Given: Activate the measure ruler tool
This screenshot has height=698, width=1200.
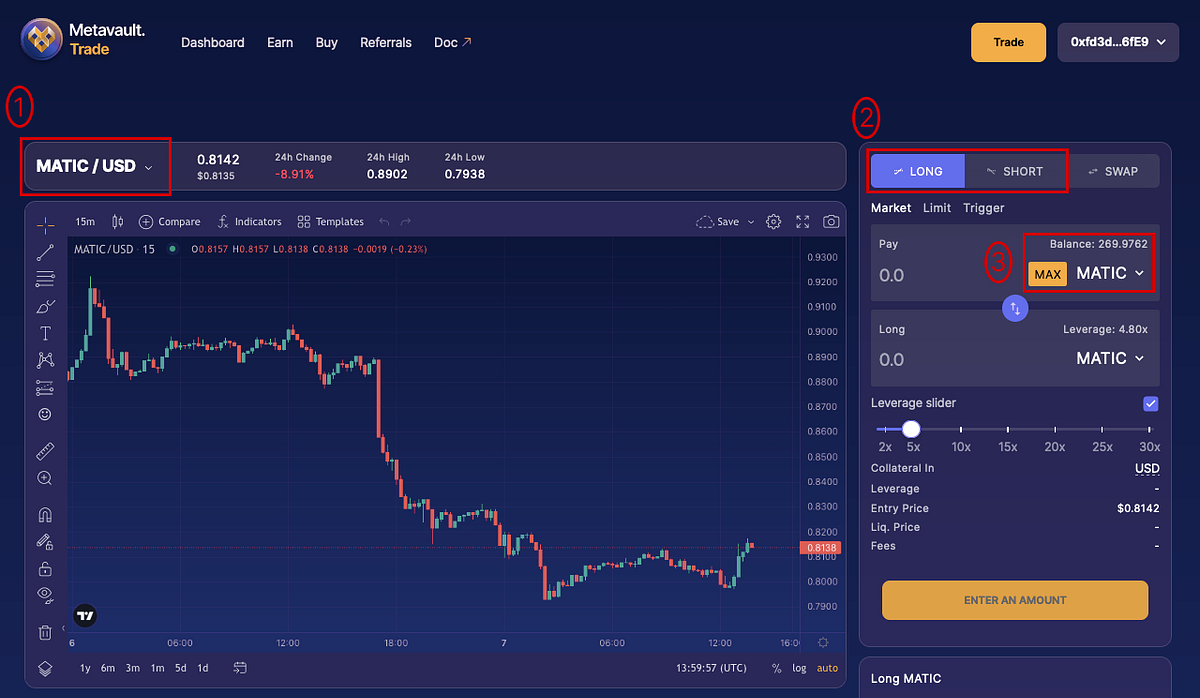Looking at the screenshot, I should pyautogui.click(x=45, y=450).
